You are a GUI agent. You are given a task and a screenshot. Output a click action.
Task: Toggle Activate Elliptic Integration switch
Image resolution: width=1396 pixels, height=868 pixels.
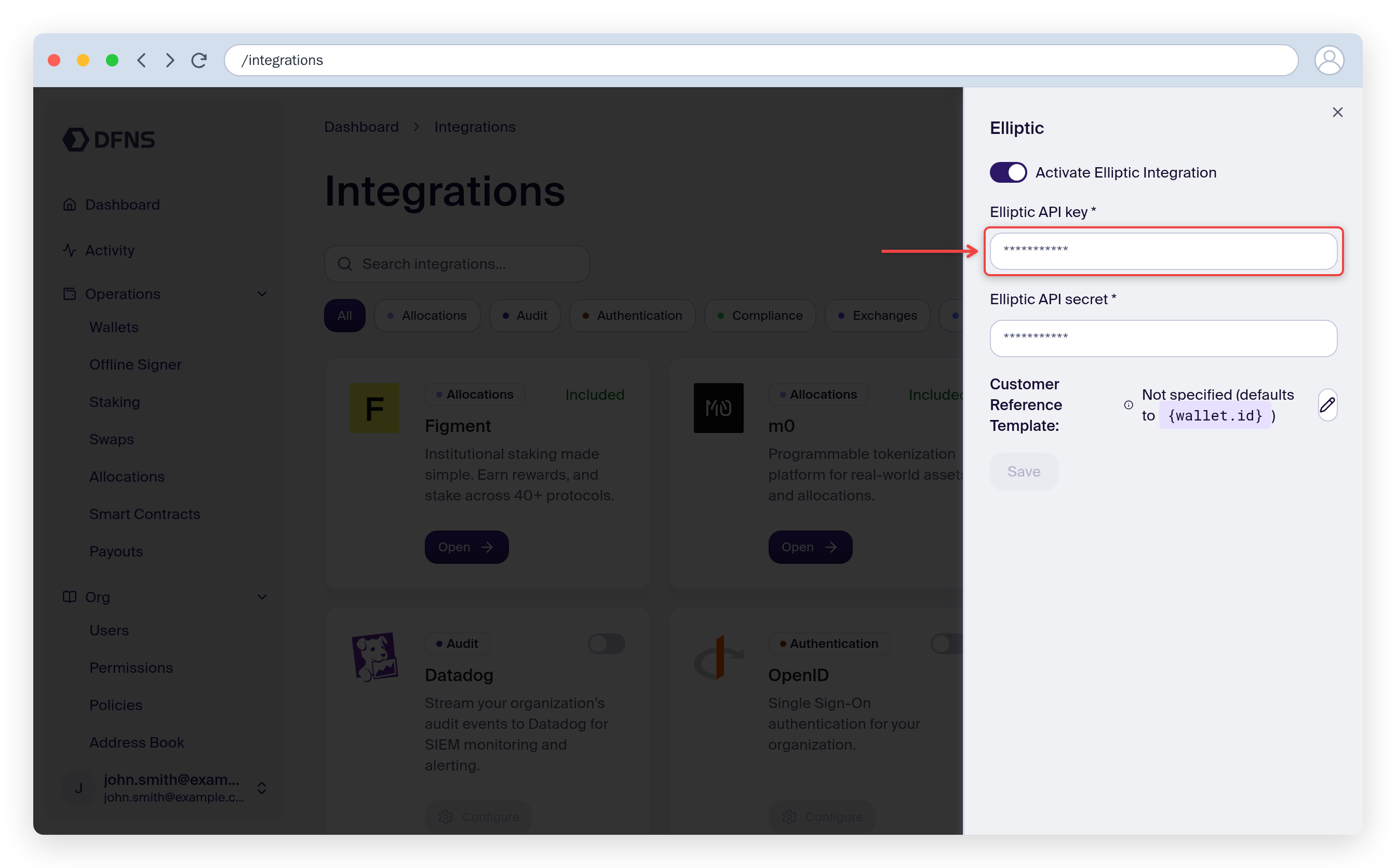(x=1008, y=173)
